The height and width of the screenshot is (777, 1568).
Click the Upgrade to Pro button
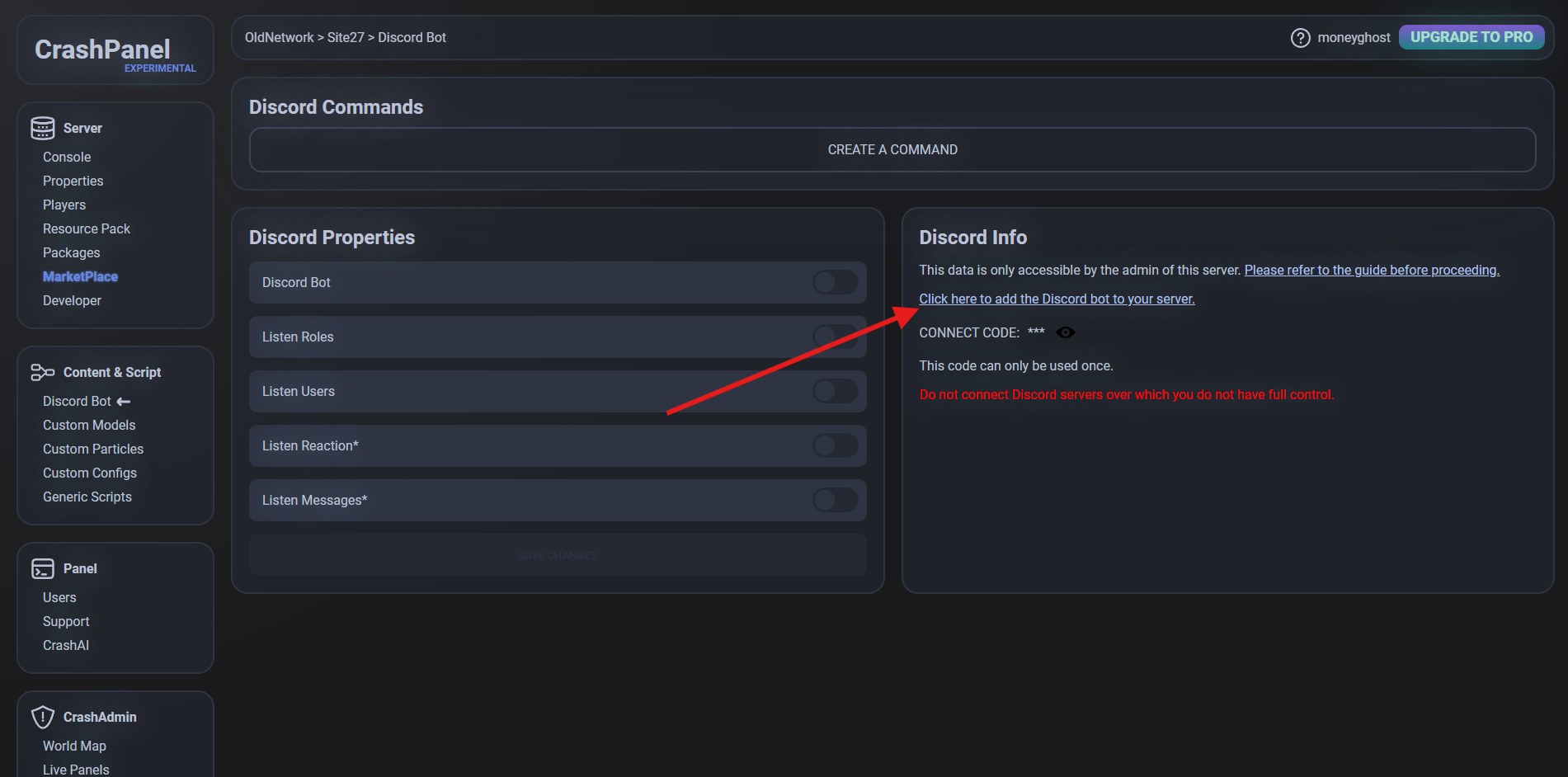(1471, 37)
